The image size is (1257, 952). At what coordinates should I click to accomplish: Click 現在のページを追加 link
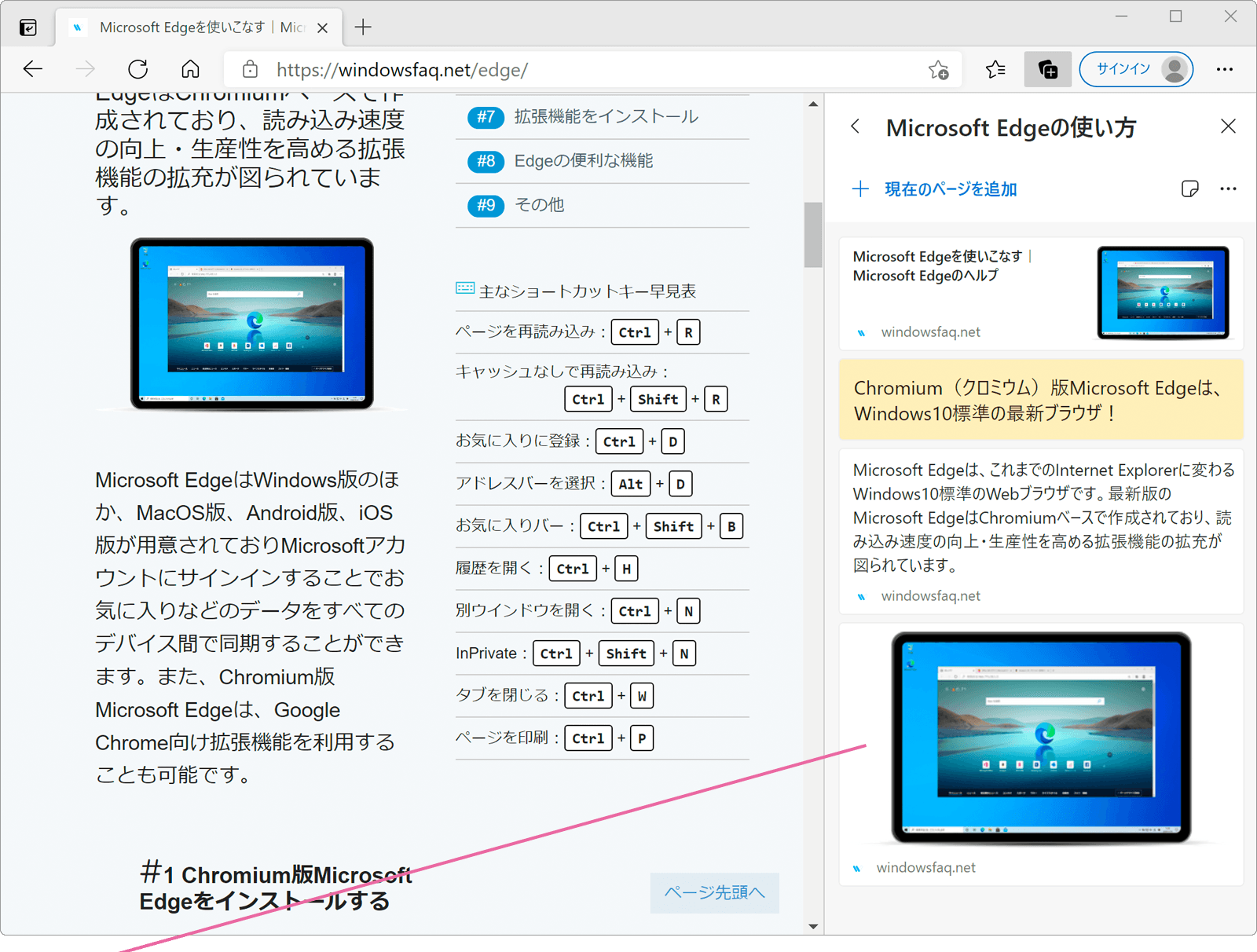click(935, 189)
